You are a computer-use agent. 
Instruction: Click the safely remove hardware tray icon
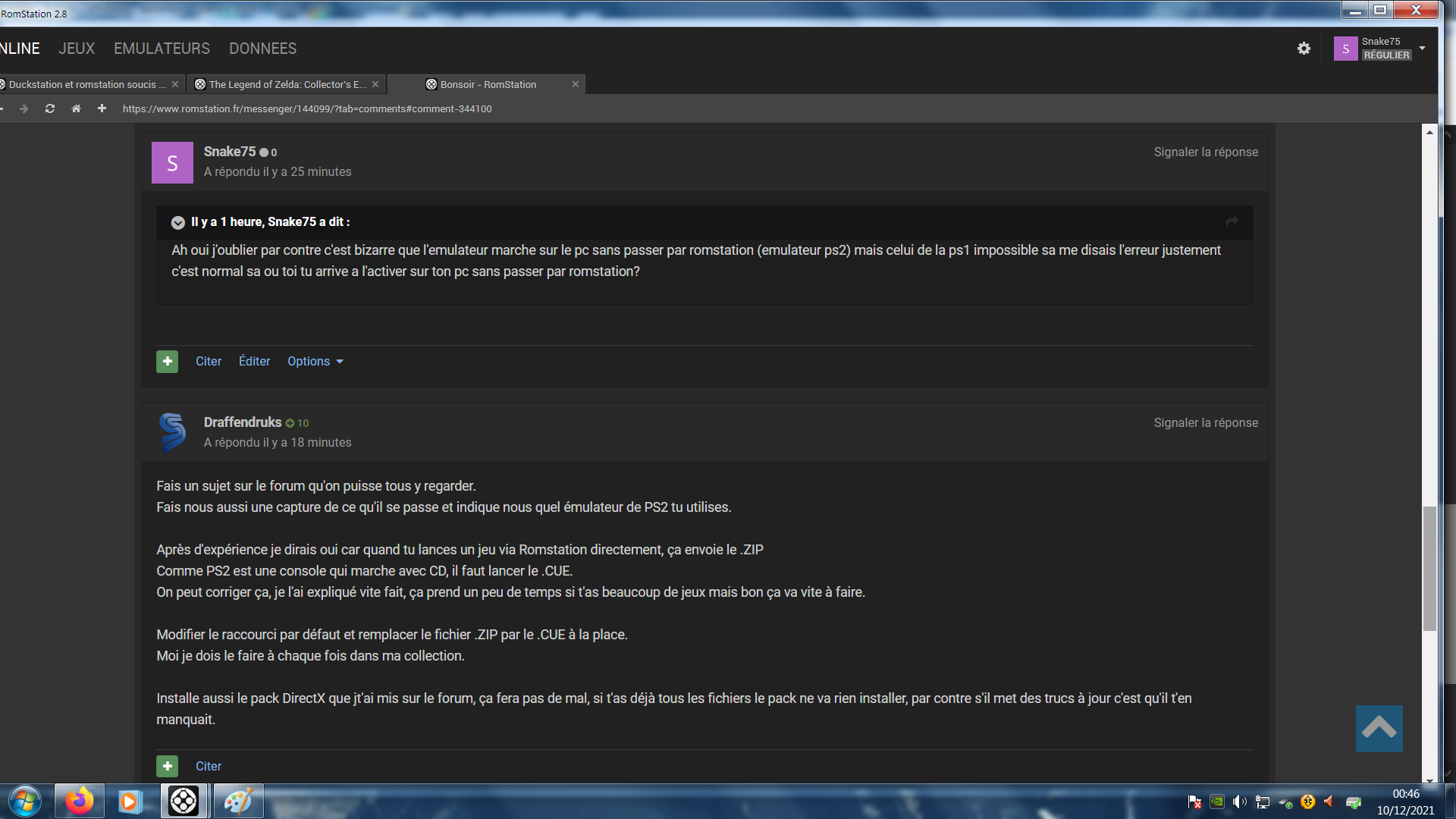1285,802
